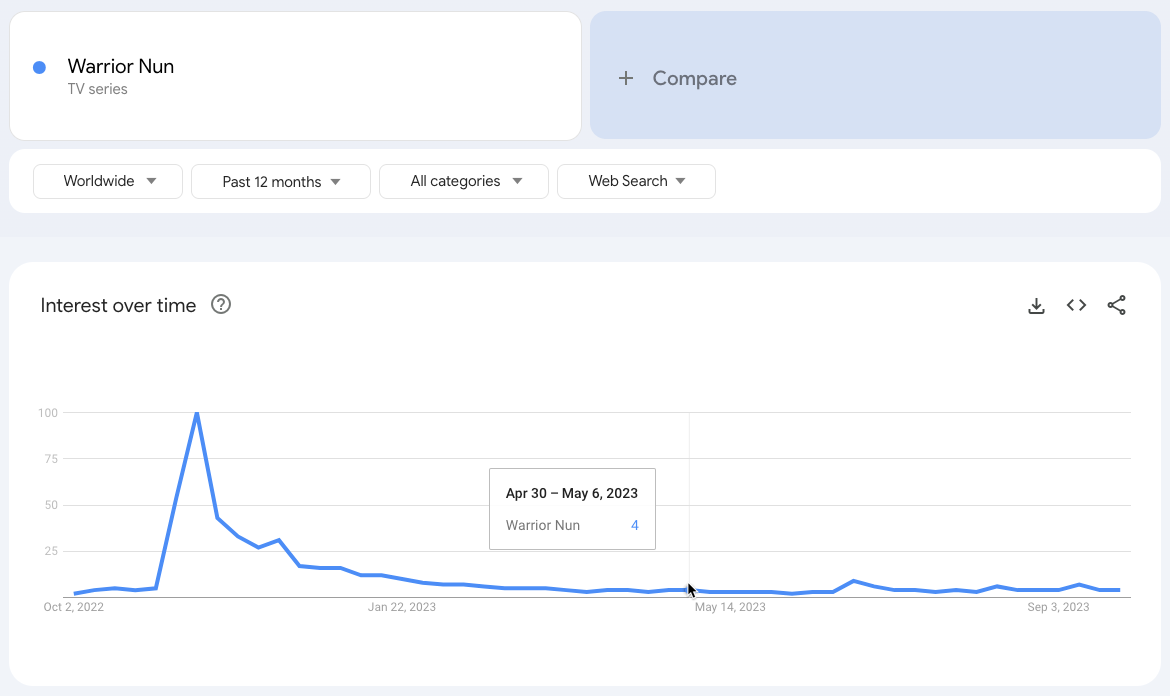1170x696 pixels.
Task: Click the Warrior Nun label in the tooltip
Action: pos(542,525)
